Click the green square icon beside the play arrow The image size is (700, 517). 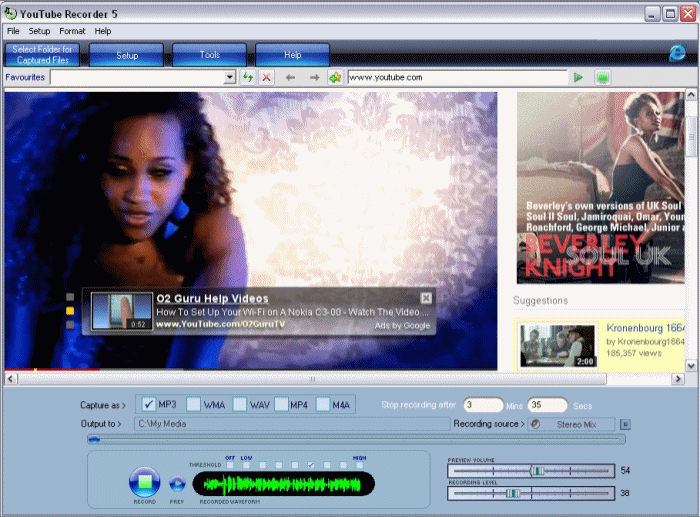coord(603,78)
